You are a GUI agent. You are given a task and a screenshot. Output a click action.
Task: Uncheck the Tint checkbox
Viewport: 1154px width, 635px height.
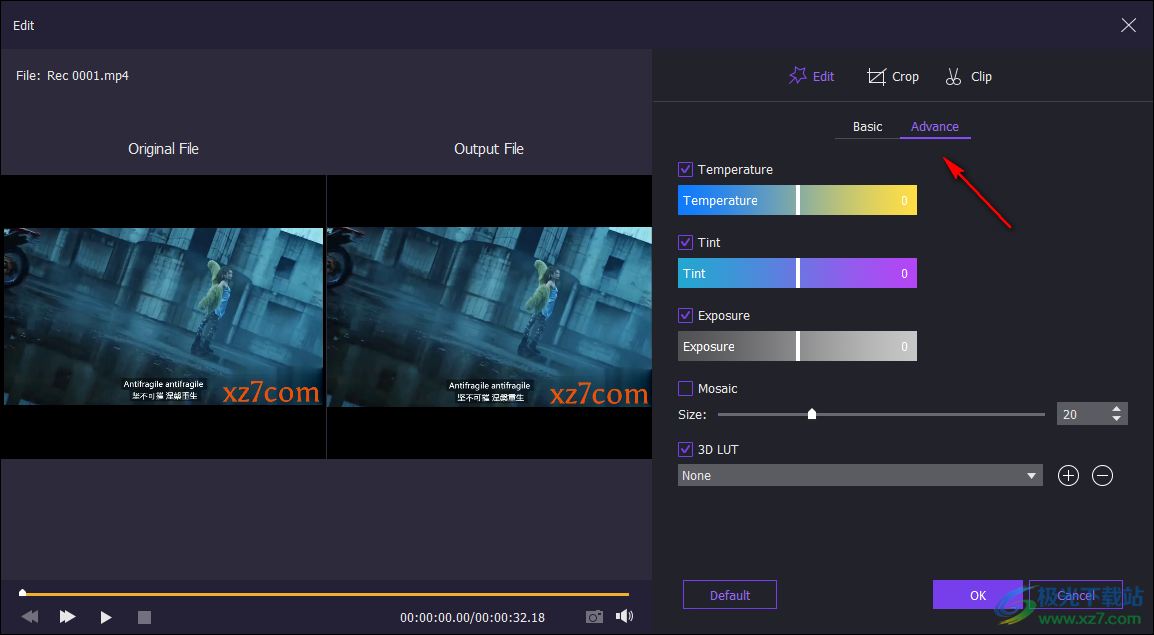685,242
